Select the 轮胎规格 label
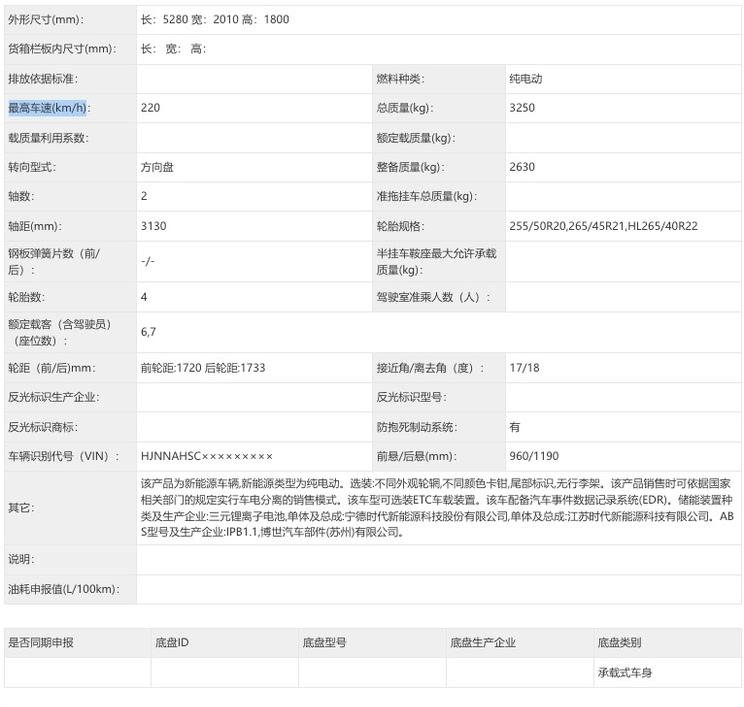The image size is (744, 707). pos(400,226)
